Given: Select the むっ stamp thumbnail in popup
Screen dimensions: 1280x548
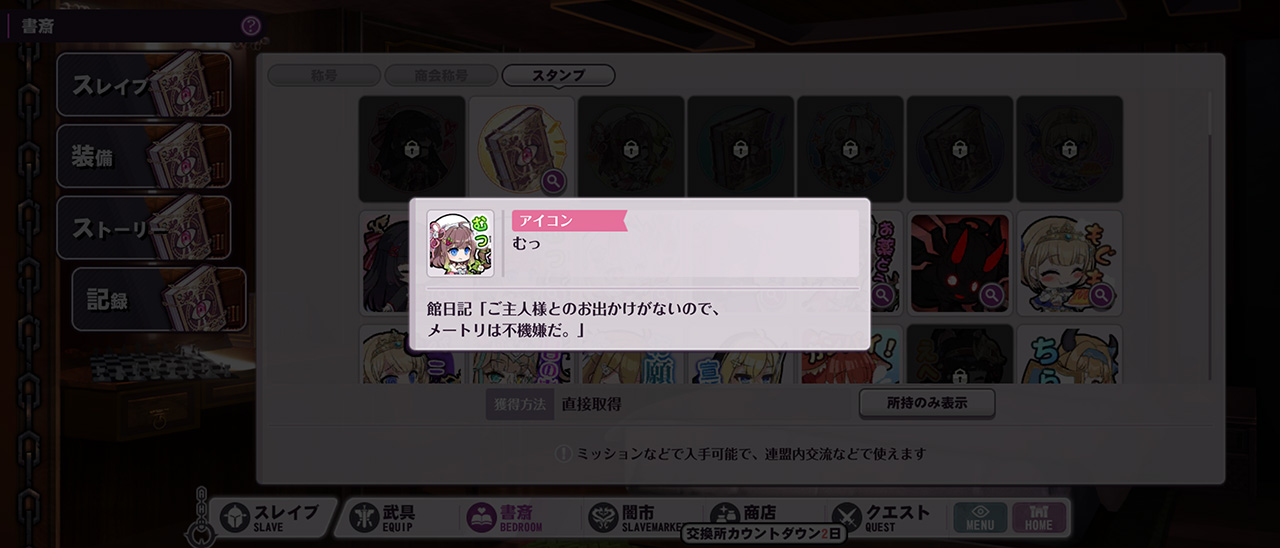Looking at the screenshot, I should coord(460,243).
